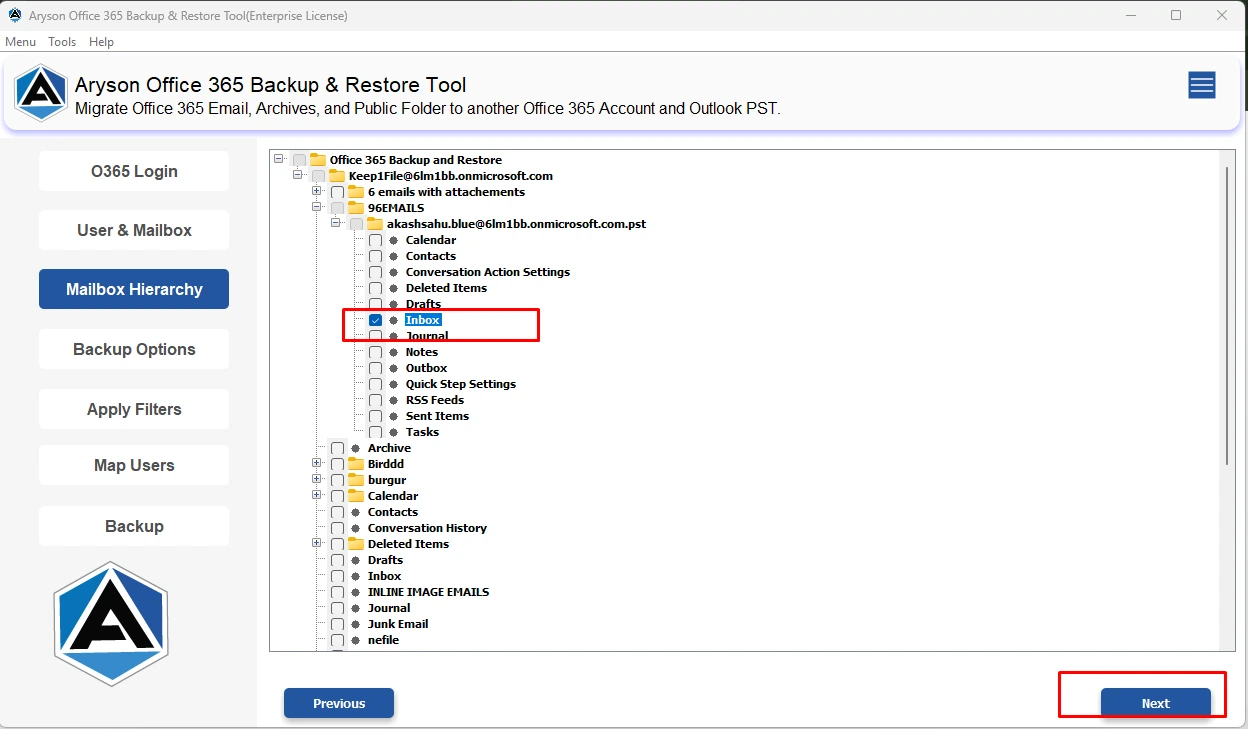Switch to the Backup Options step
This screenshot has height=729, width=1248.
[x=134, y=349]
